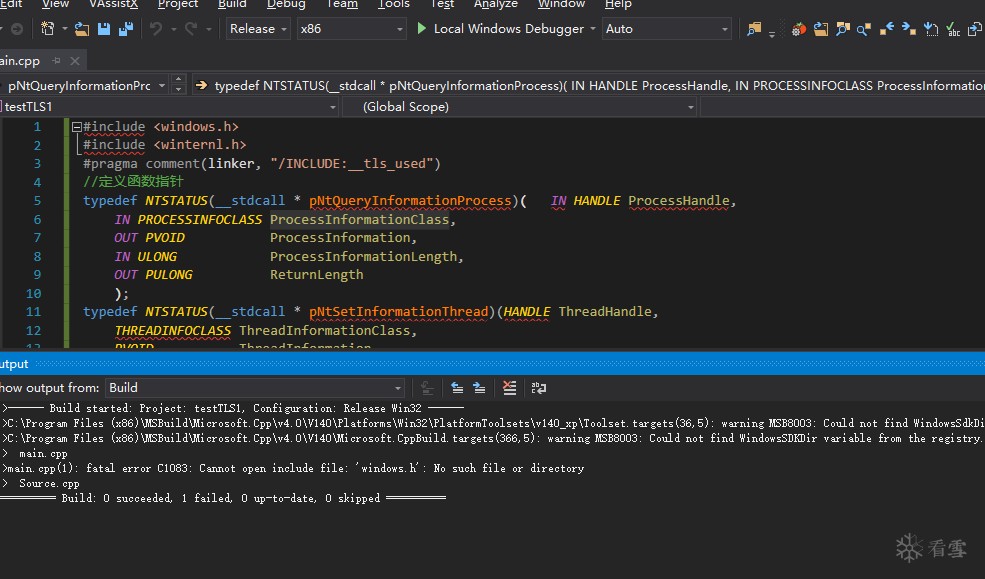Click the spell check abc icon
985x579 pixels.
(953, 29)
